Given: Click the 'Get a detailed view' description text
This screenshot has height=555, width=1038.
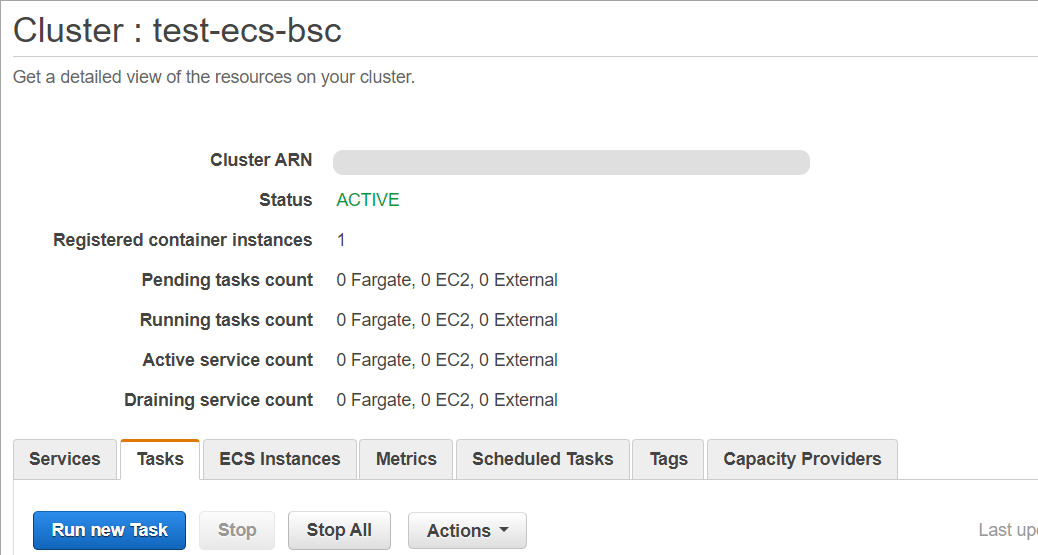Looking at the screenshot, I should coord(214,77).
